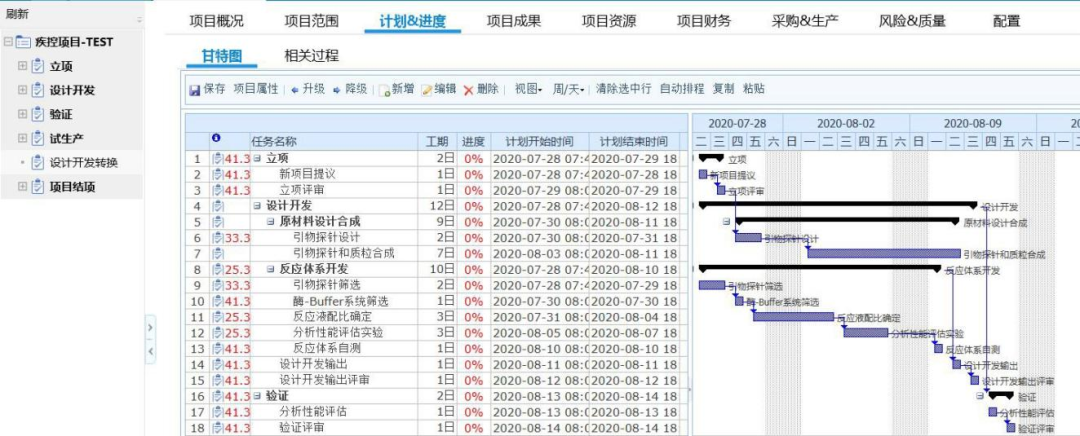The width and height of the screenshot is (1080, 436).
Task: Click the clipboard icon beside 设计开发转换
Action: 38,162
